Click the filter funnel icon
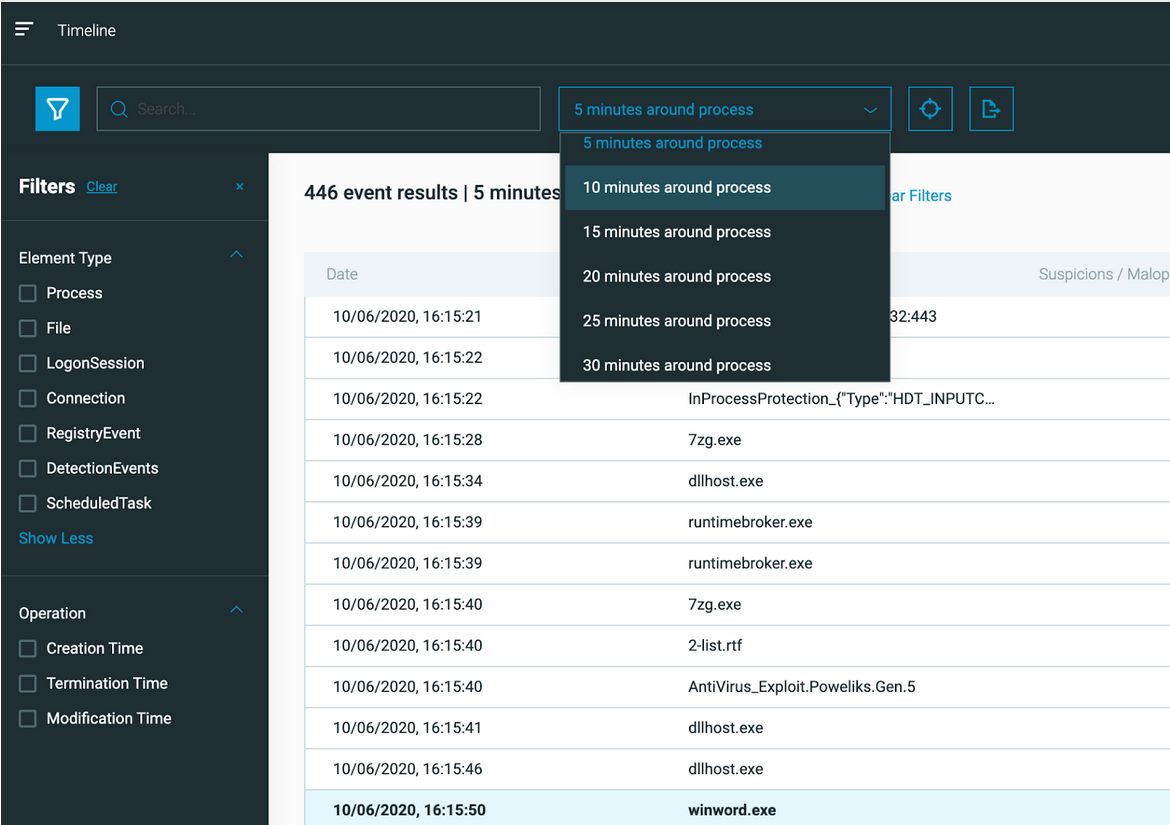Viewport: 1170px width, 825px height. tap(57, 108)
